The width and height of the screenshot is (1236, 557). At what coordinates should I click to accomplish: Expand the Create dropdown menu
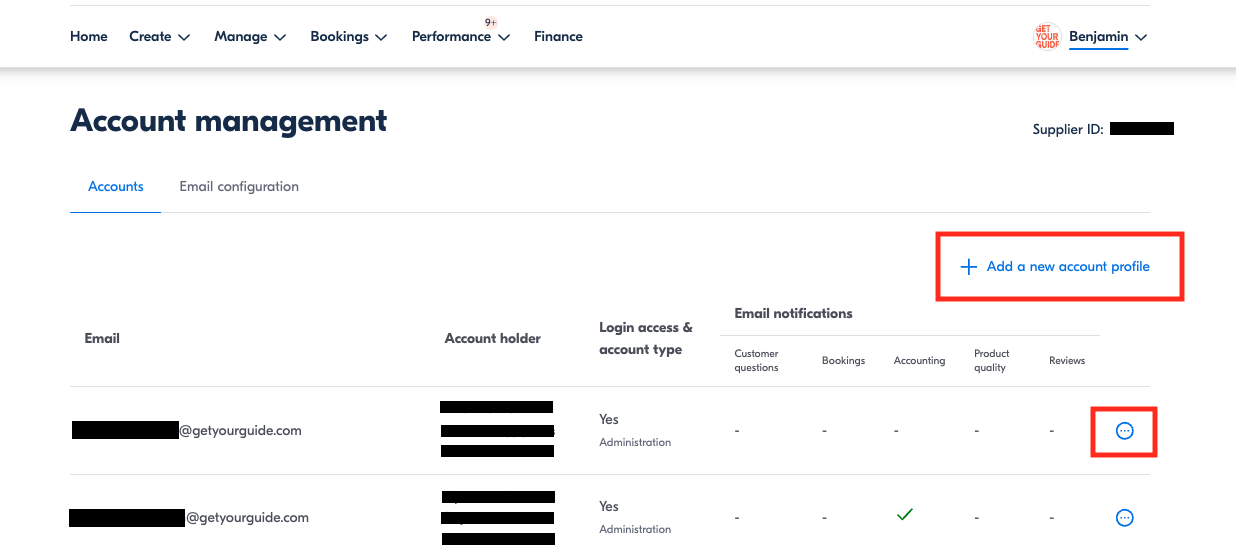(159, 37)
